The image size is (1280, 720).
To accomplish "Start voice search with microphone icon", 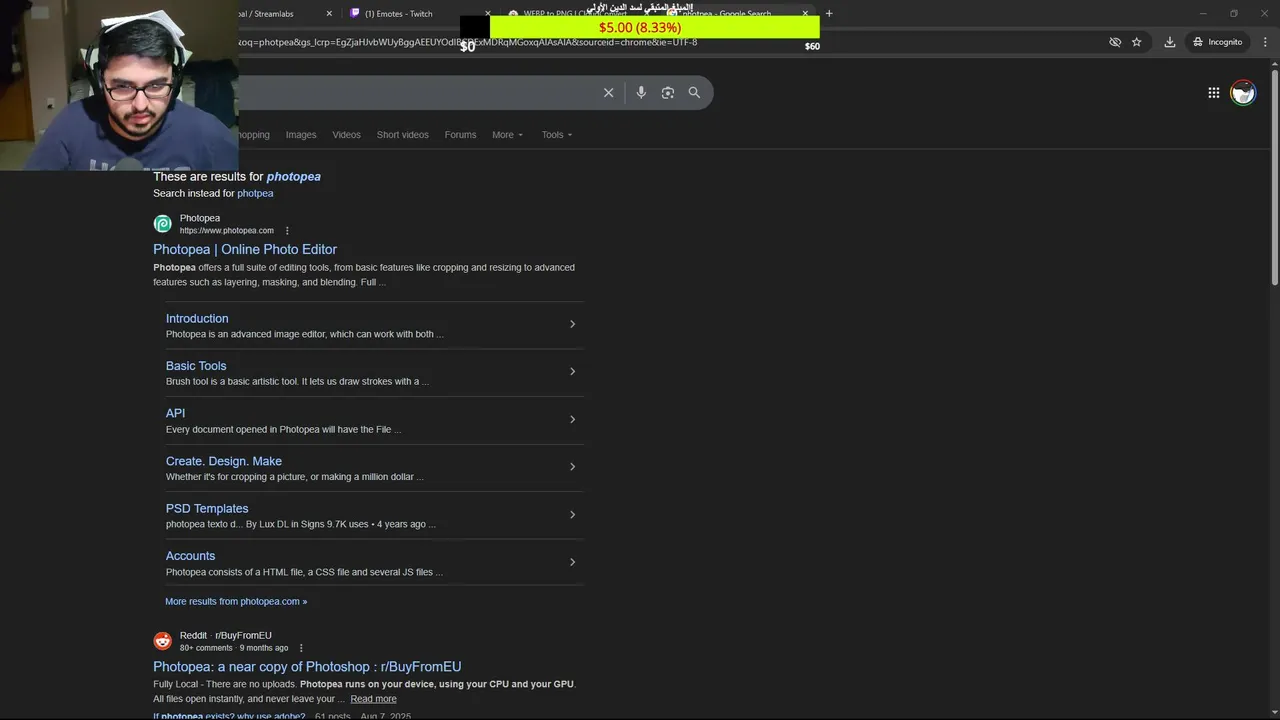I will point(641,93).
